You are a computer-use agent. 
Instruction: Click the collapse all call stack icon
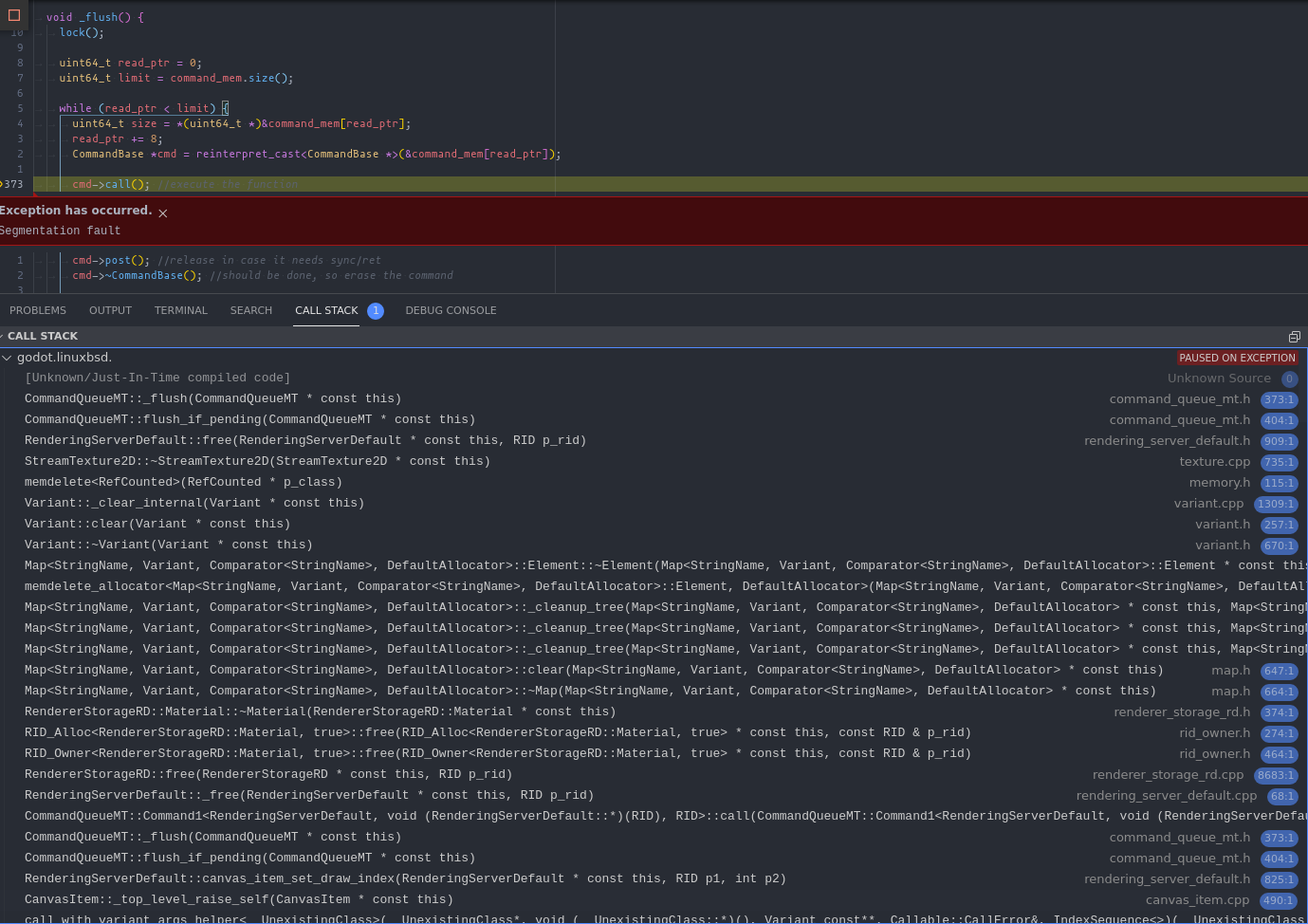(x=1294, y=337)
